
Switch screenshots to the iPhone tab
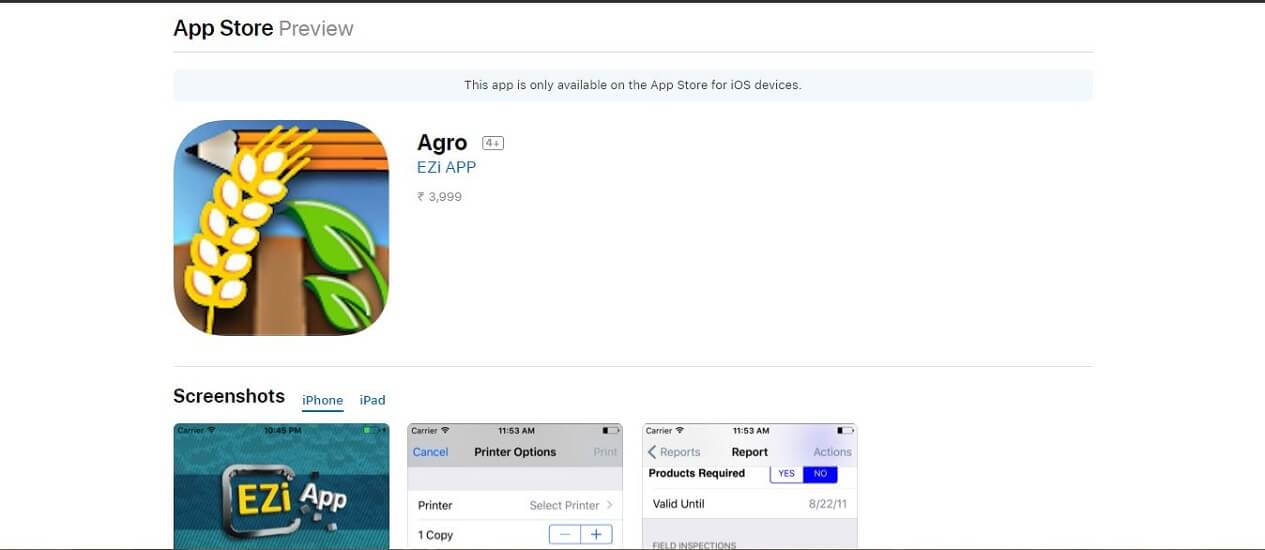coord(323,400)
